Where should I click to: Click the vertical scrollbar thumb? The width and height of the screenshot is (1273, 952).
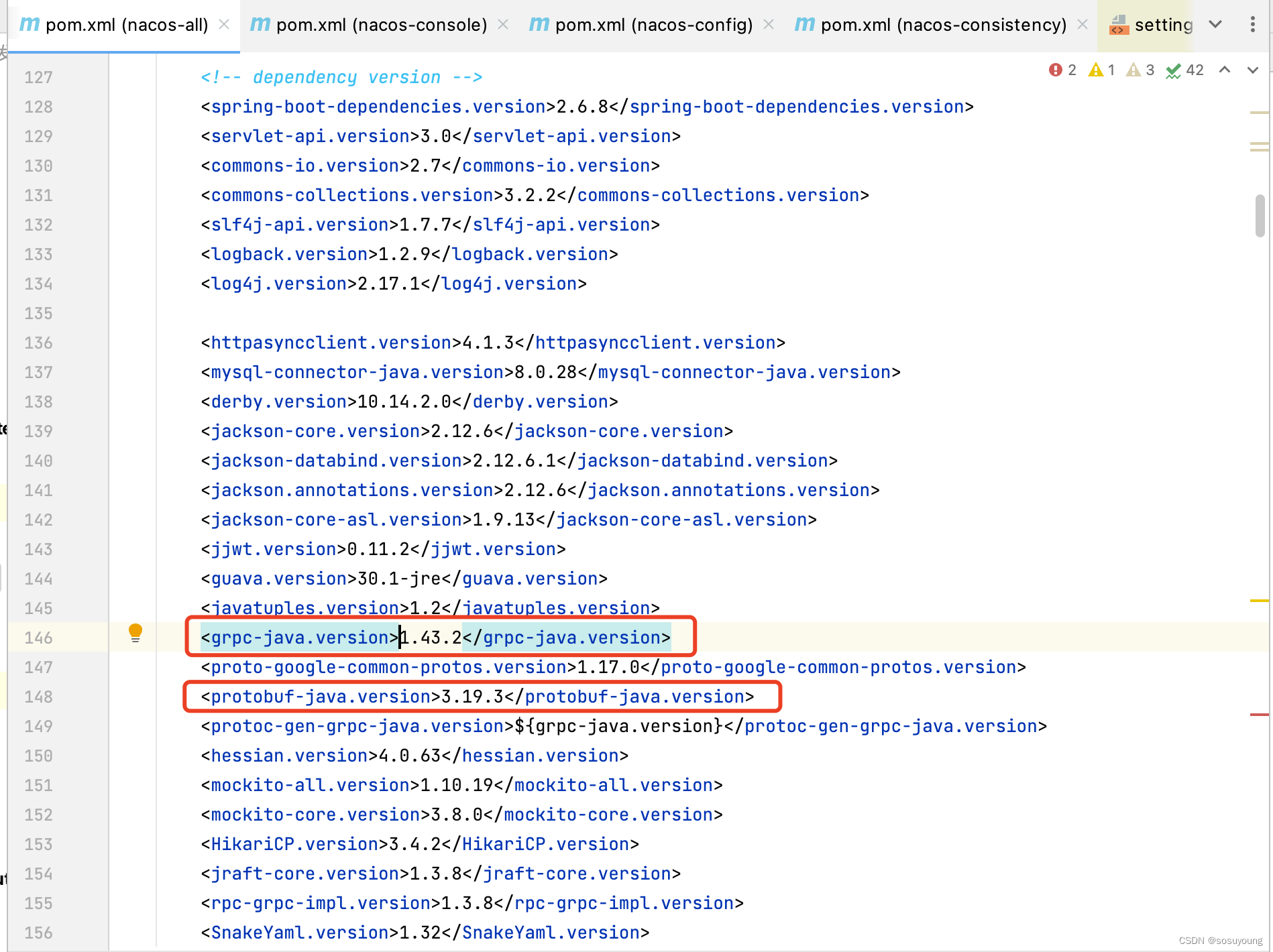pyautogui.click(x=1260, y=216)
